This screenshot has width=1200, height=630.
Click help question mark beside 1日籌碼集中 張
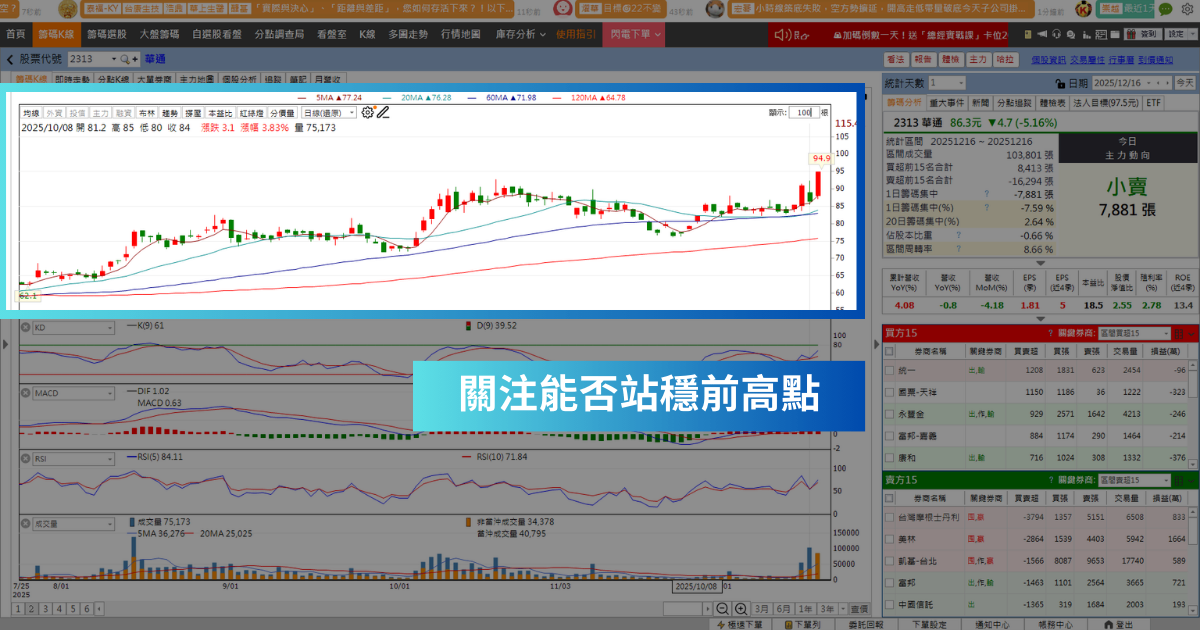coord(986,195)
